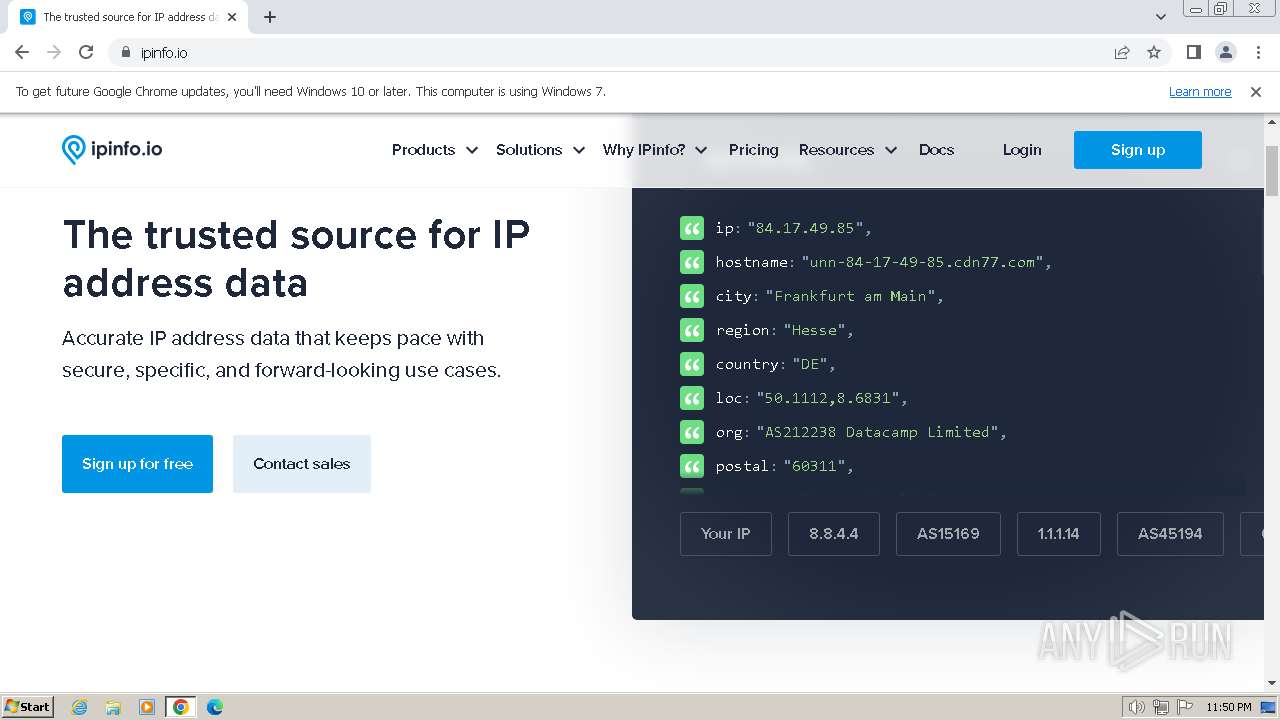Click the quote icon beside hostname field
The width and height of the screenshot is (1280, 720).
click(692, 262)
